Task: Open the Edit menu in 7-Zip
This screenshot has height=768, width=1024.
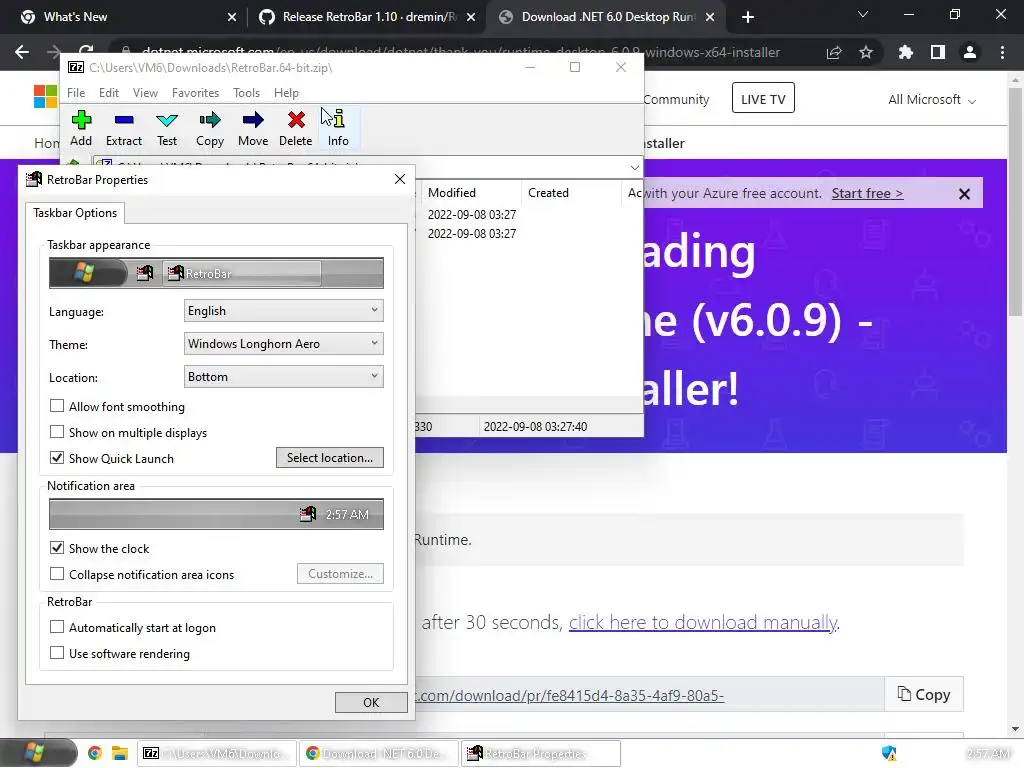Action: point(108,93)
